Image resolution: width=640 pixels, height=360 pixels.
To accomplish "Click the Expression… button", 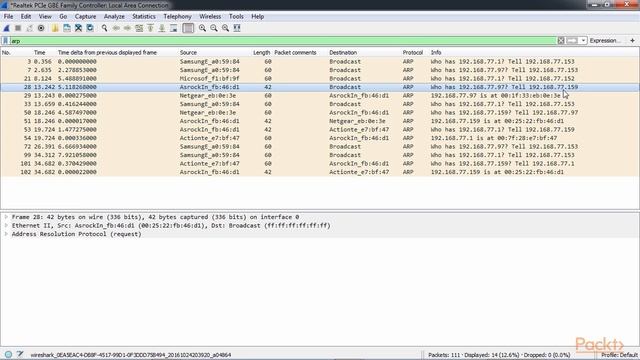I will click(x=604, y=40).
